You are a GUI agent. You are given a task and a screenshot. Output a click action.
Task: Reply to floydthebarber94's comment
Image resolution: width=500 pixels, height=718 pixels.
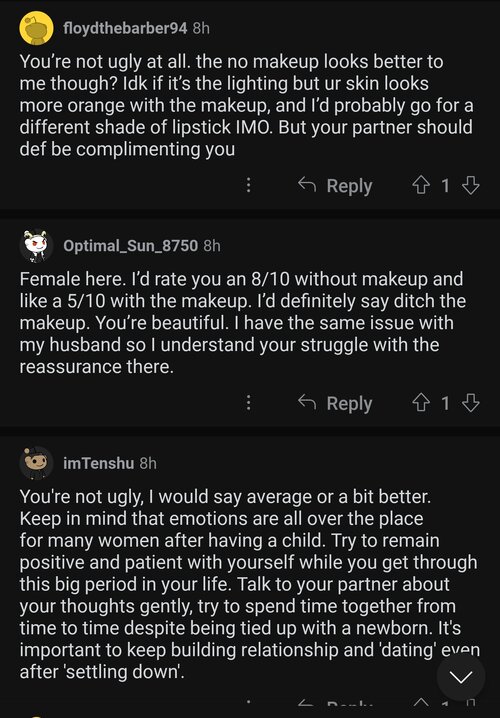click(335, 186)
